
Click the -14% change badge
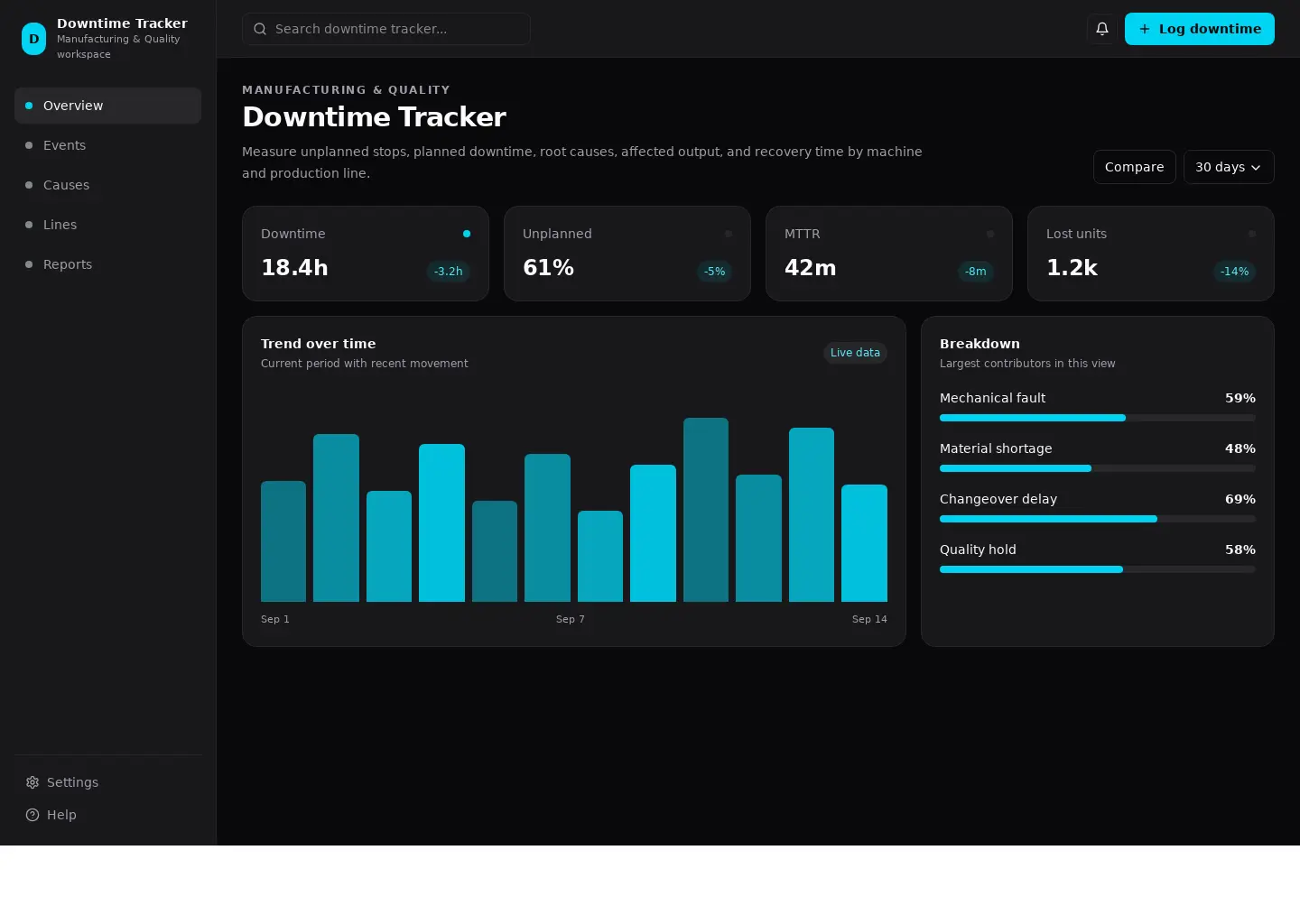[1234, 271]
